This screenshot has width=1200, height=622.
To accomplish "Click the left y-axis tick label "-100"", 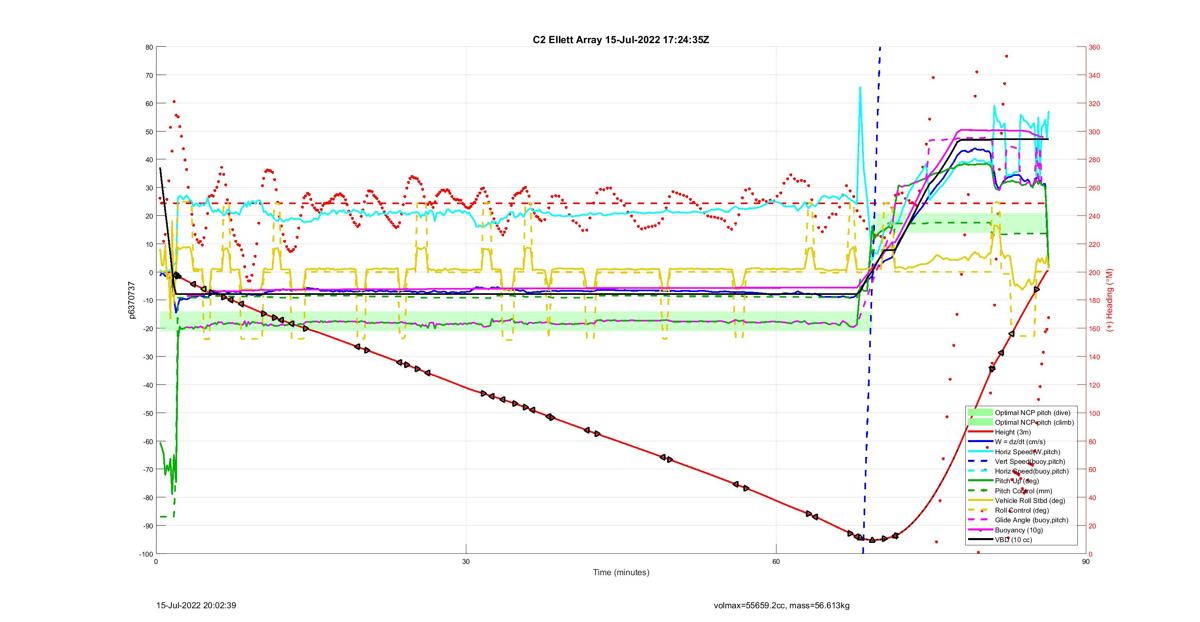I will pyautogui.click(x=145, y=554).
